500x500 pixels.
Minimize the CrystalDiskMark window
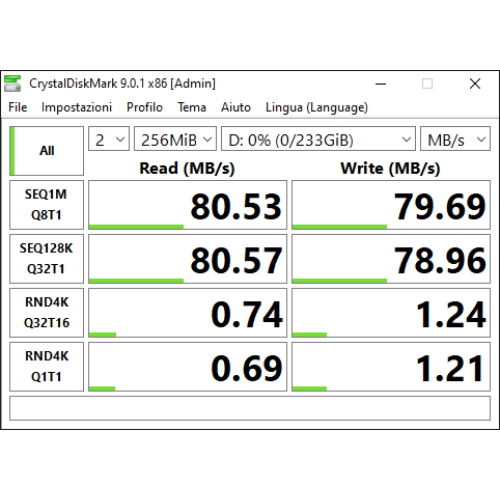[x=381, y=84]
